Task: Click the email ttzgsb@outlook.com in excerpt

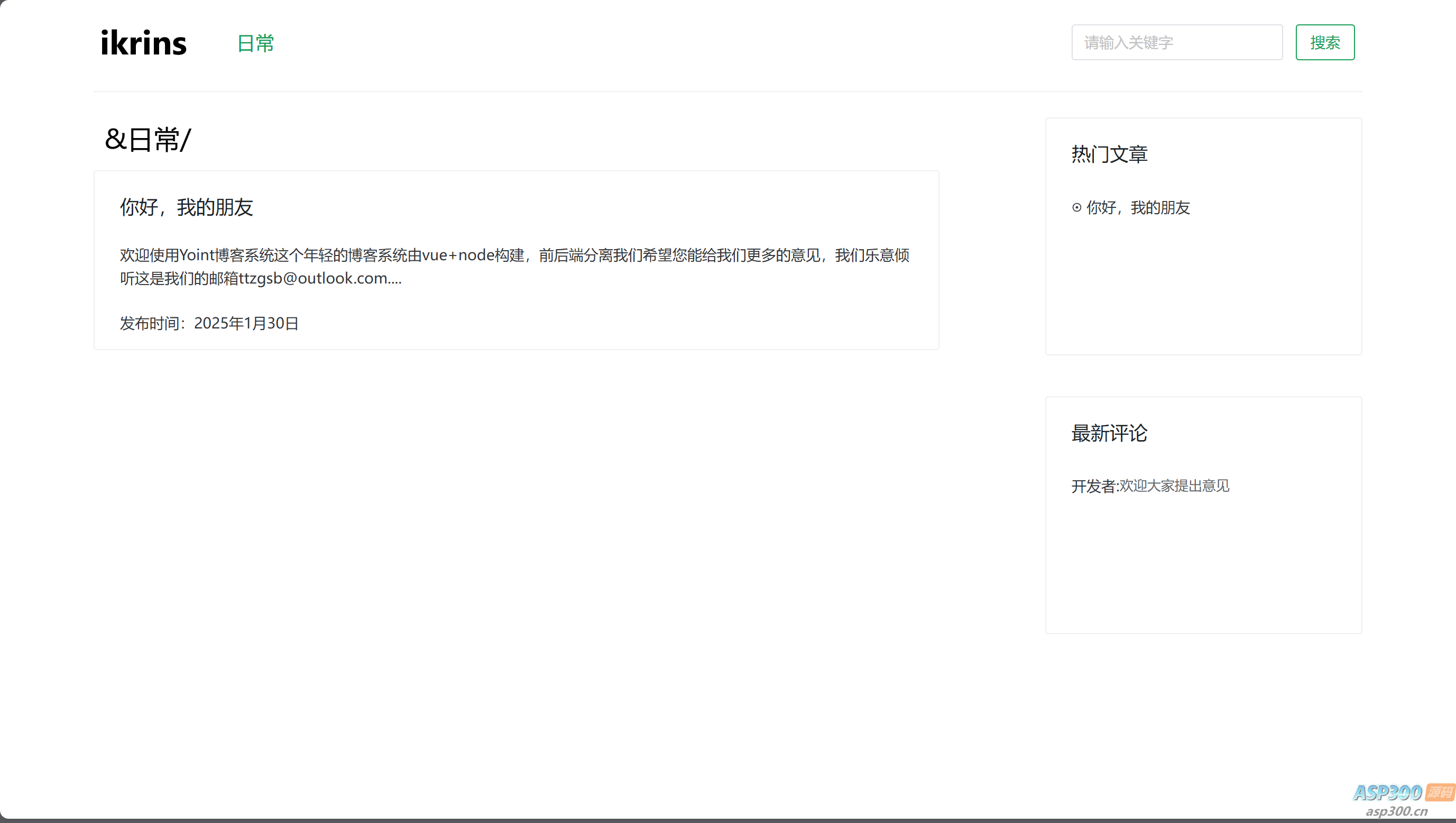Action: coord(313,279)
